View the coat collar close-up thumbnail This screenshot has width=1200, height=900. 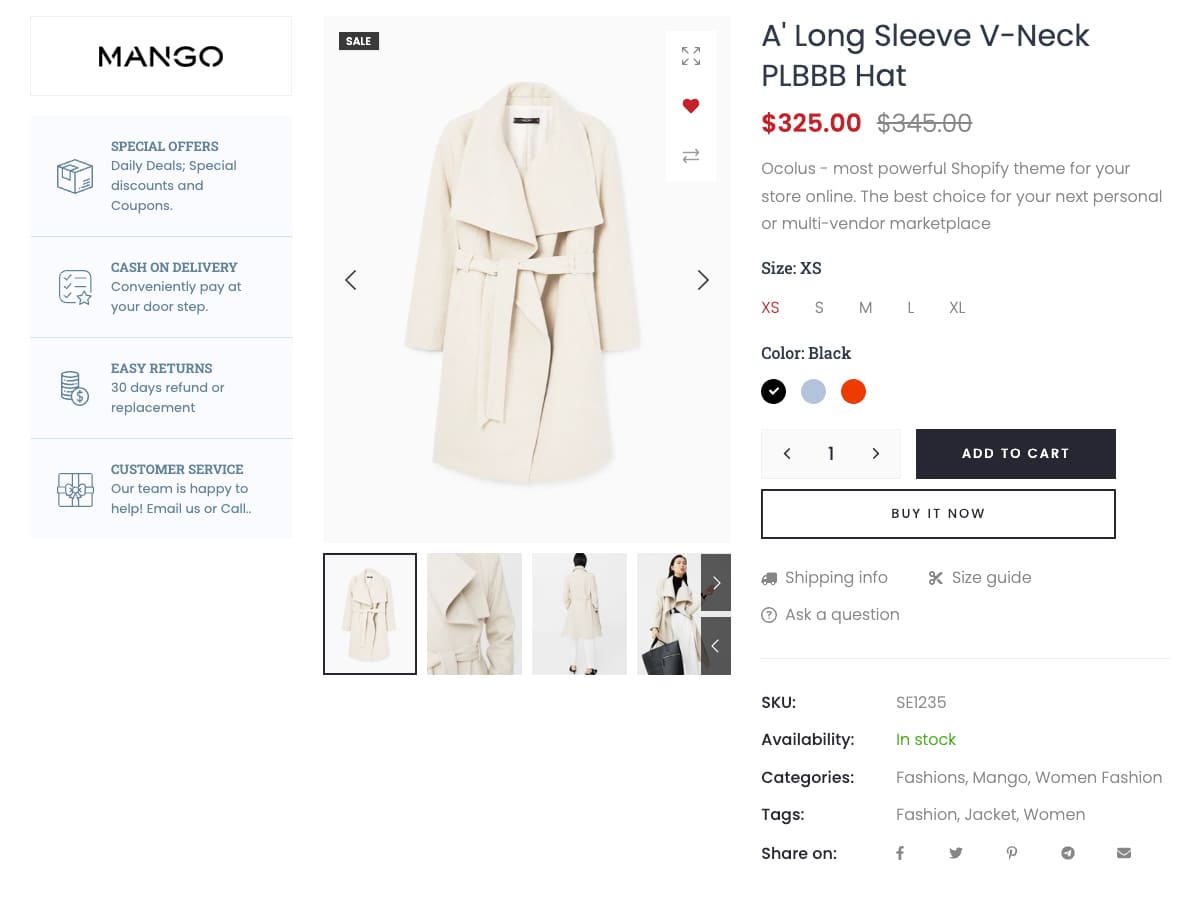pos(474,614)
